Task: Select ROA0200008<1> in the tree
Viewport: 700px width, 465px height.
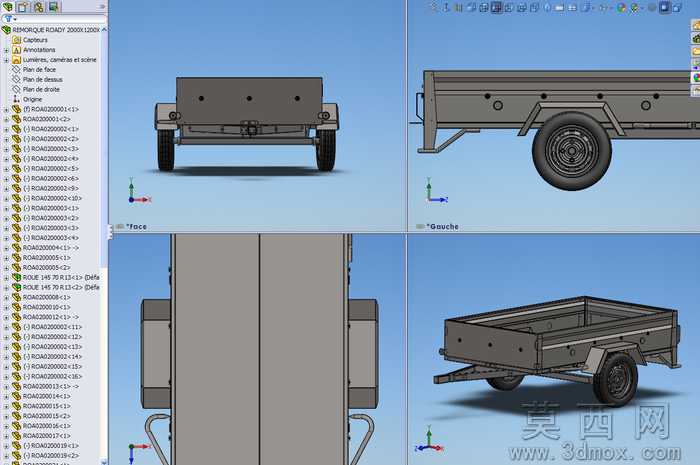Action: [46, 297]
